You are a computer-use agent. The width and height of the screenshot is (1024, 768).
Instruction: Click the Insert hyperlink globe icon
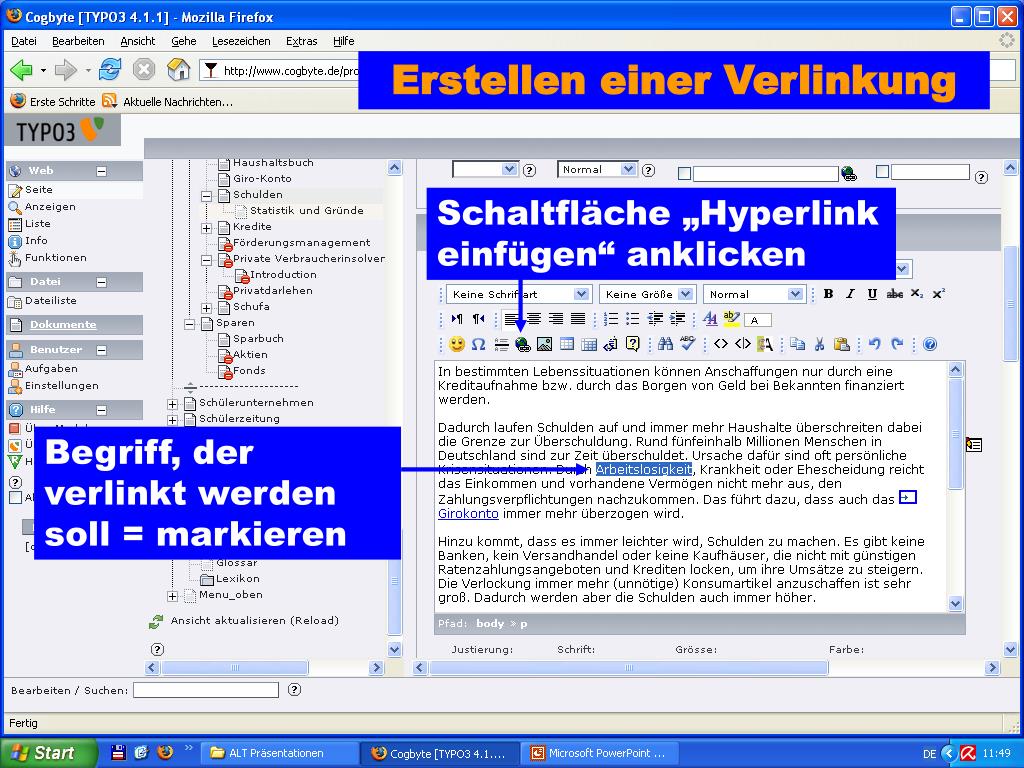(522, 344)
